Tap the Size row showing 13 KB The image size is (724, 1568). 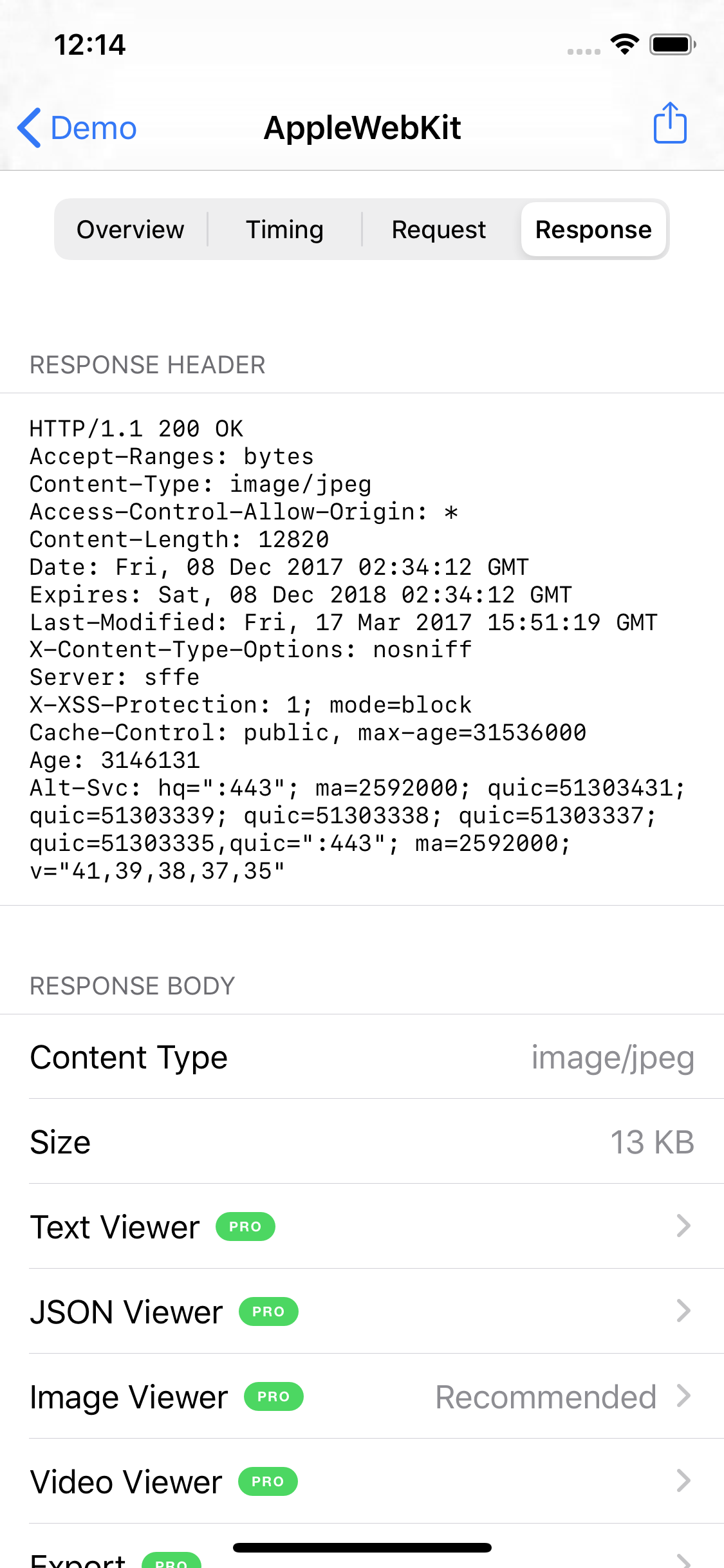tap(360, 1142)
